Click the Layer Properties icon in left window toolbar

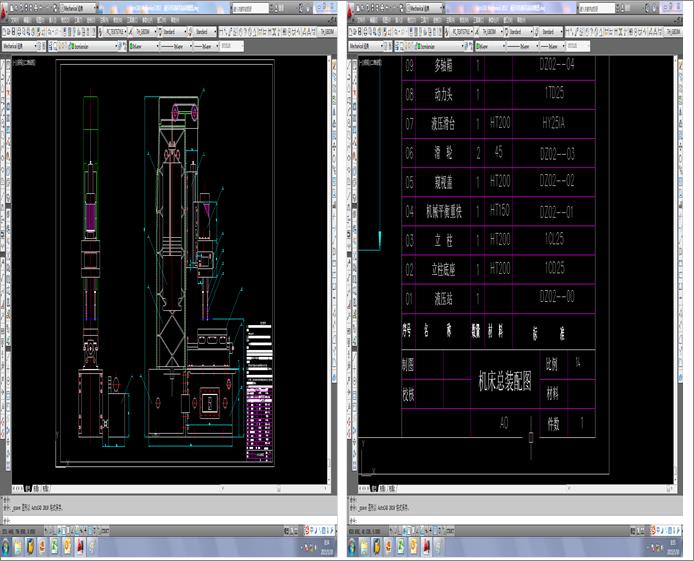(50, 46)
